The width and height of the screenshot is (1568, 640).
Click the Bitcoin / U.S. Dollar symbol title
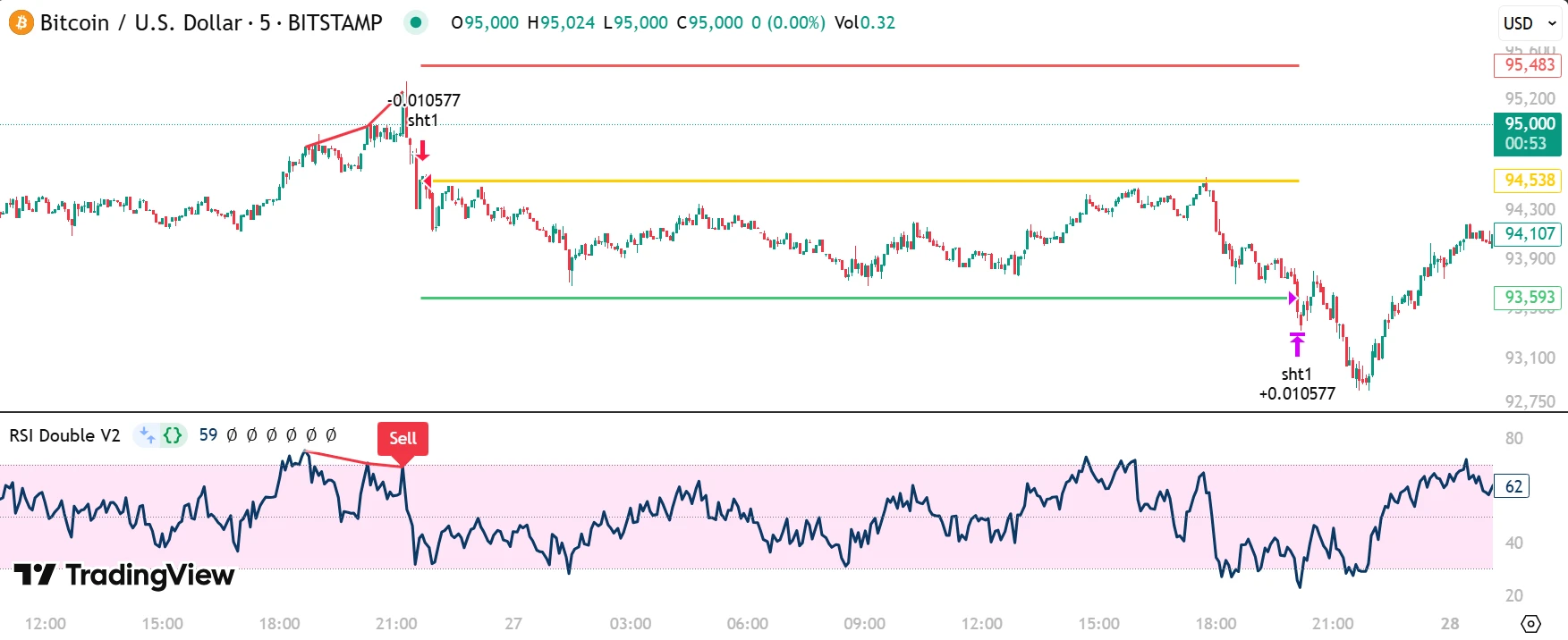(x=211, y=22)
